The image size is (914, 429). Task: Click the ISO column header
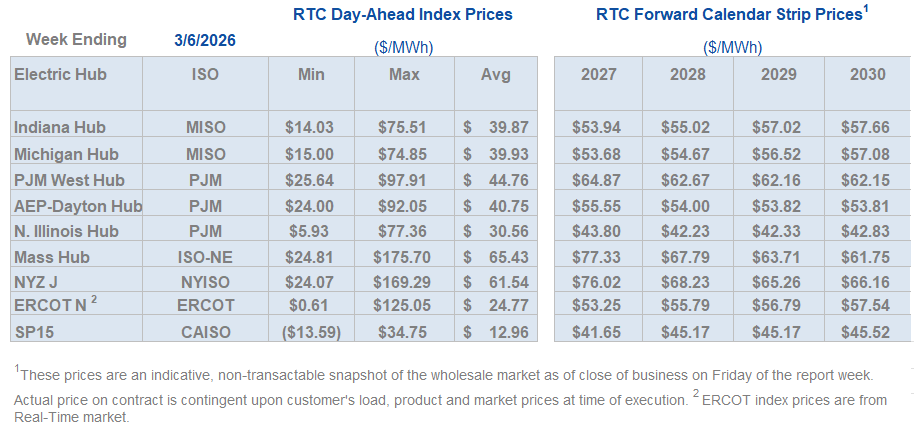[205, 74]
